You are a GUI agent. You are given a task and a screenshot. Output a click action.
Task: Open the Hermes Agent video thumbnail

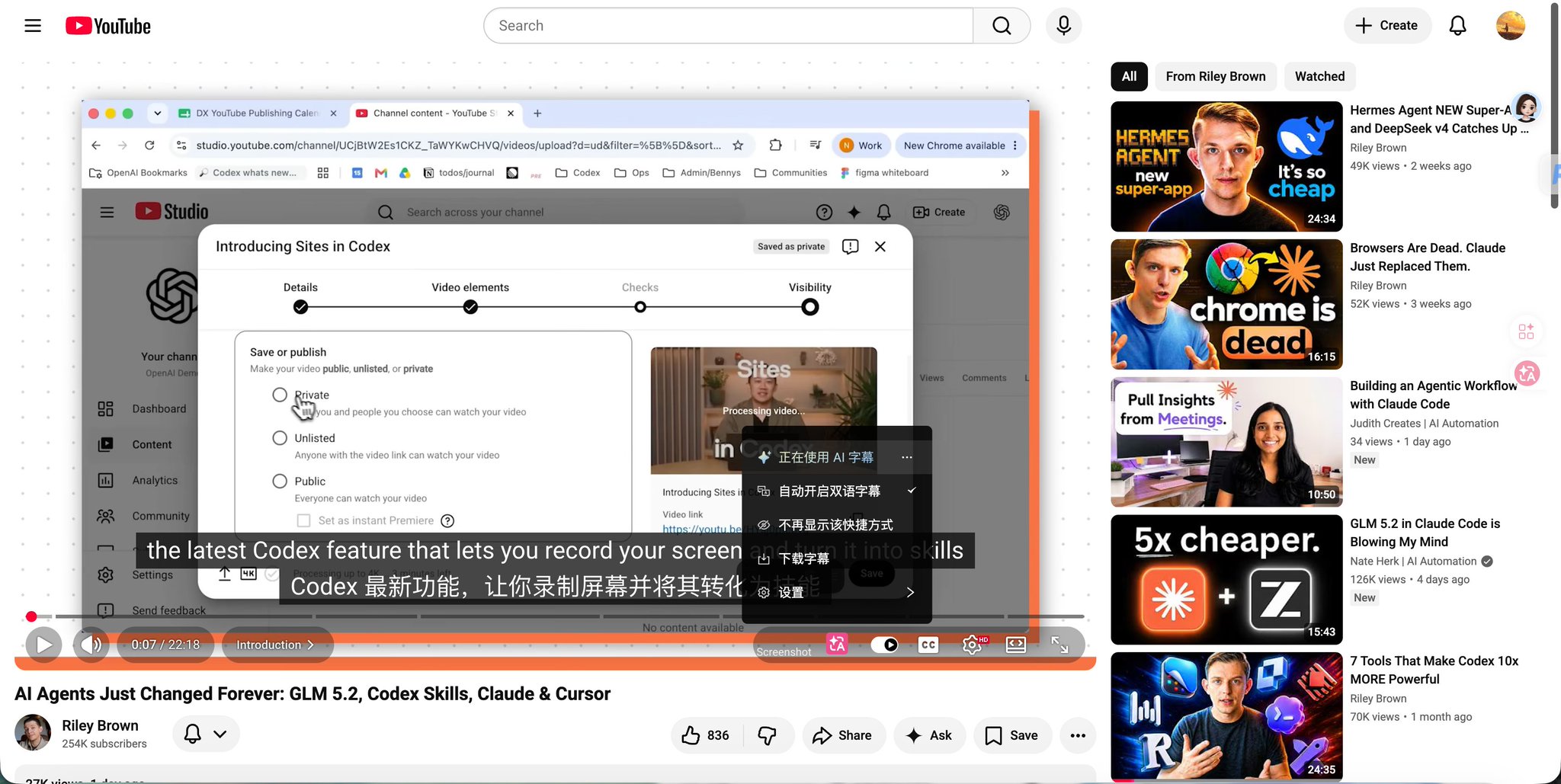tap(1226, 166)
